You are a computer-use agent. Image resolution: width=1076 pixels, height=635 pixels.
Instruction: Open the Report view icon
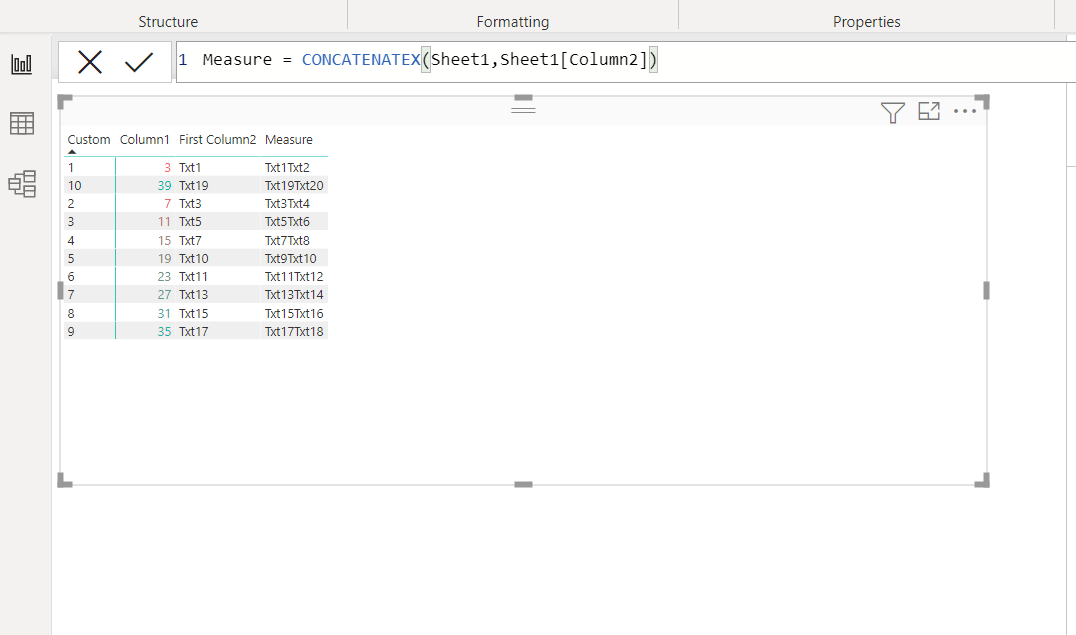21,64
